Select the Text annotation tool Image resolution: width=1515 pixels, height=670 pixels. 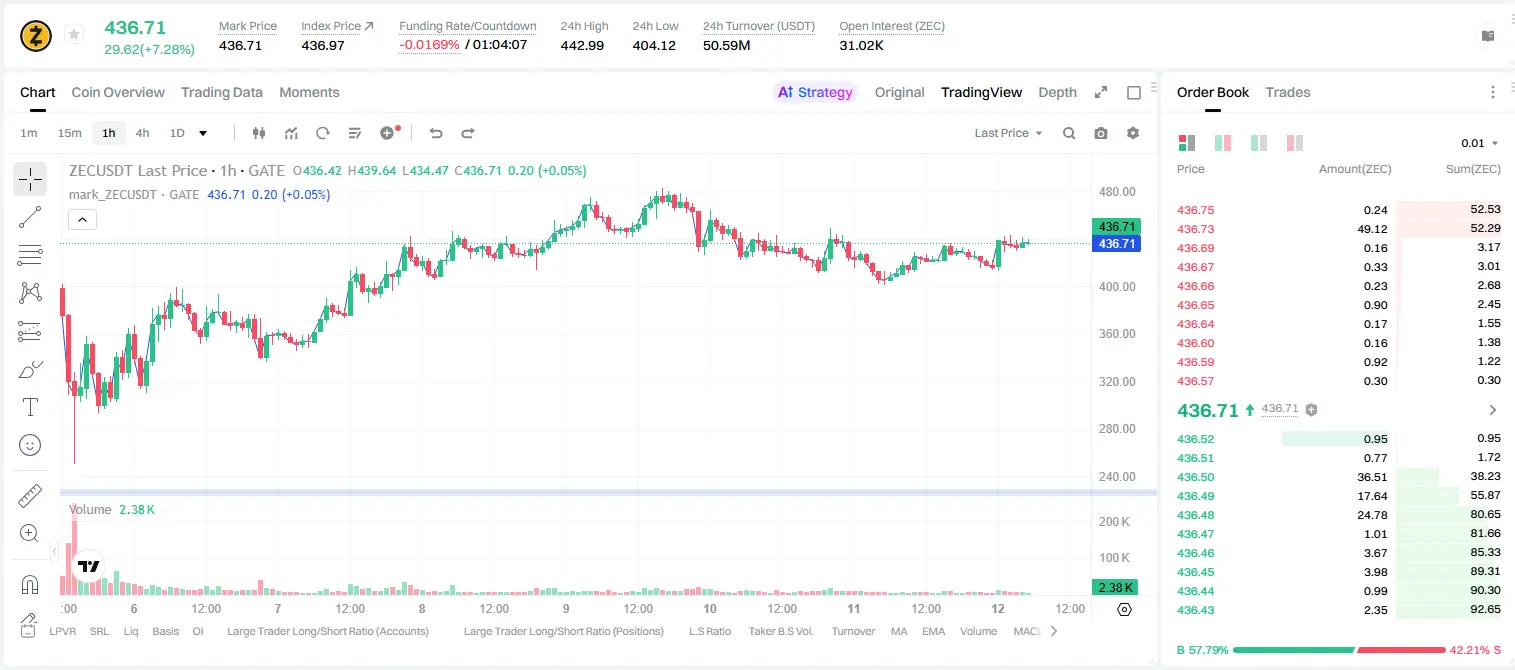coord(30,407)
